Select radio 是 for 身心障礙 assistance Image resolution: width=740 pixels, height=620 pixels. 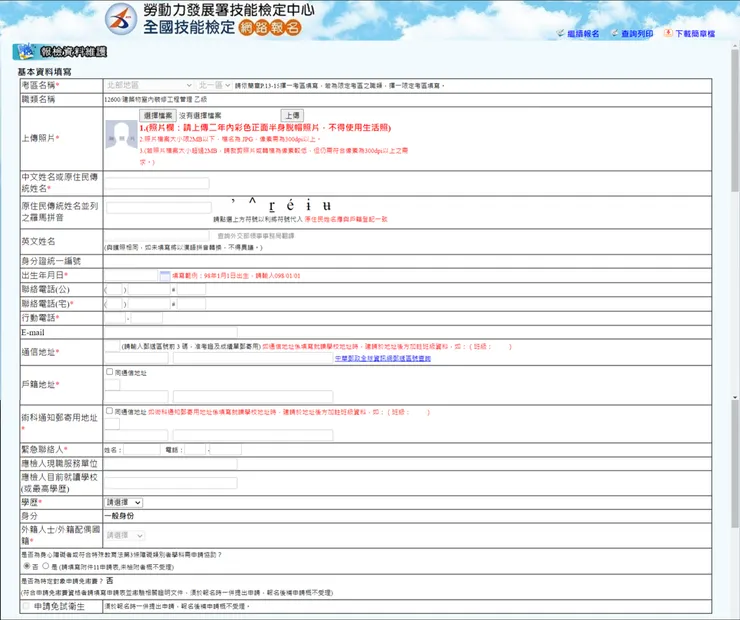tap(46, 566)
